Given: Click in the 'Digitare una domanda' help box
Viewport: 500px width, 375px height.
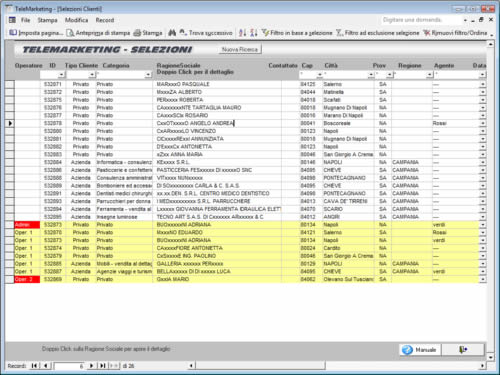Looking at the screenshot, I should [422, 20].
